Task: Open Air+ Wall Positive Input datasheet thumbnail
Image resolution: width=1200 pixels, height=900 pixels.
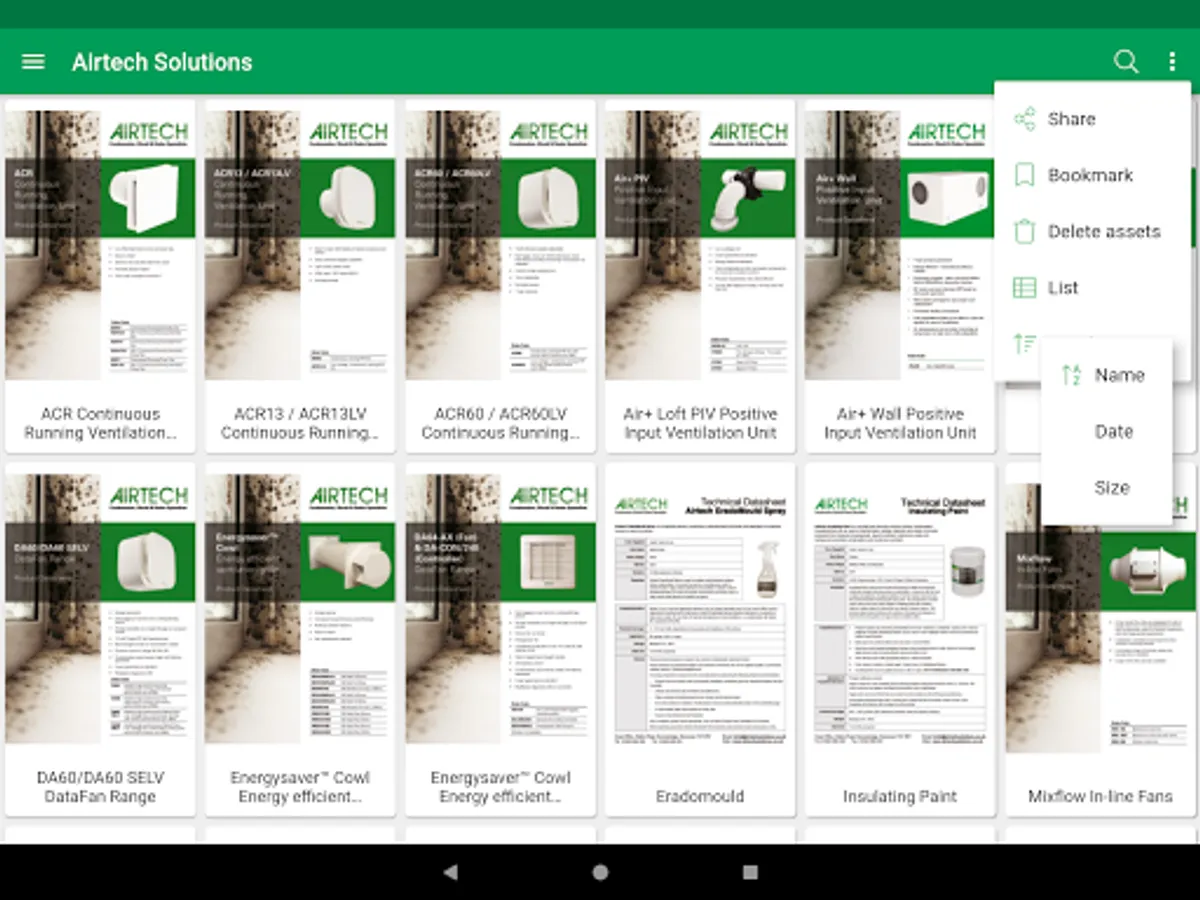Action: (900, 245)
